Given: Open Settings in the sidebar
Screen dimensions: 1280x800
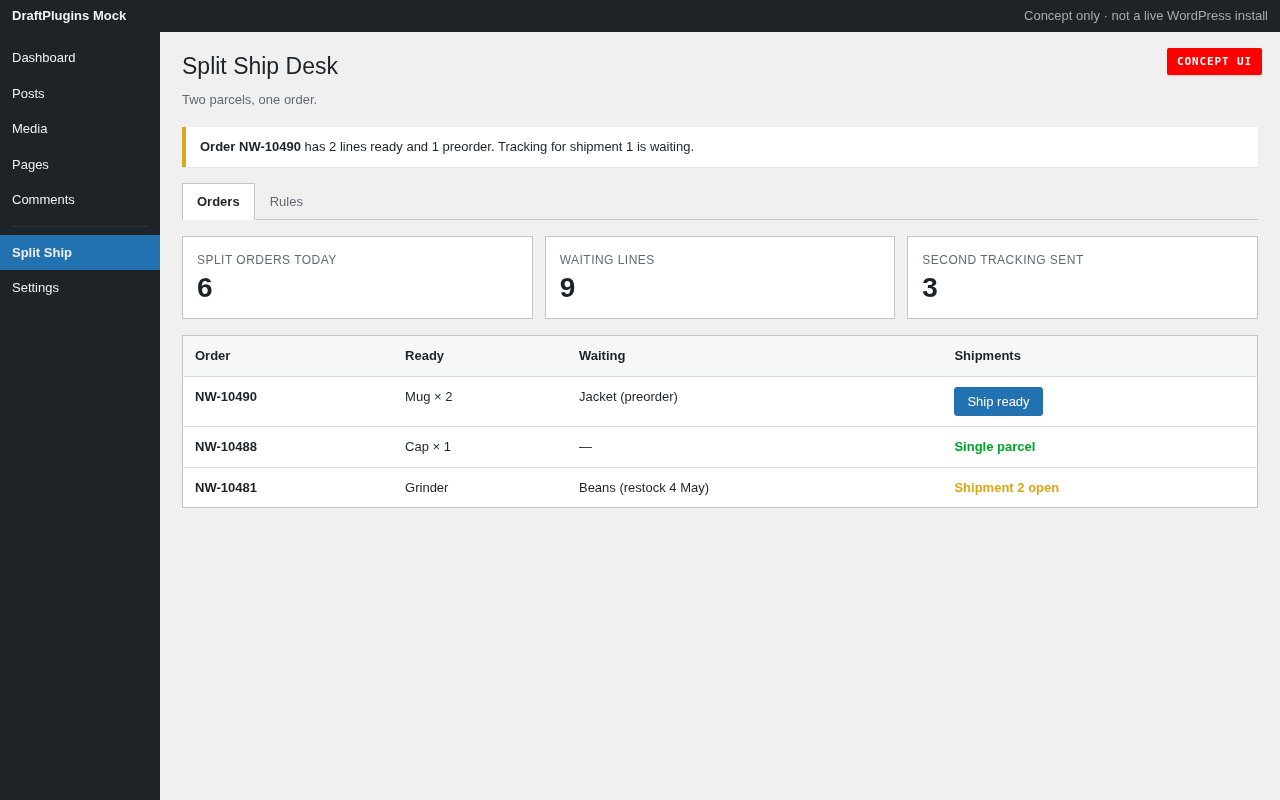Looking at the screenshot, I should pos(80,288).
